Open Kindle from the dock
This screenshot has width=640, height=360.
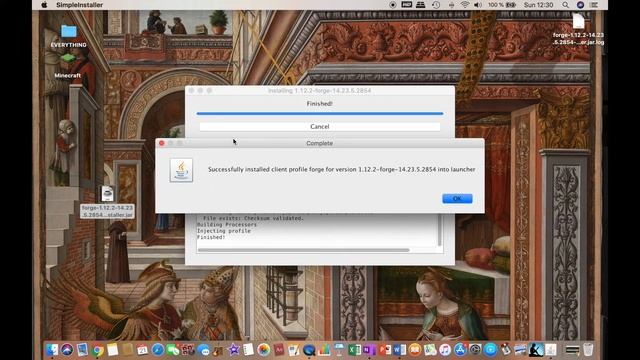(536, 350)
